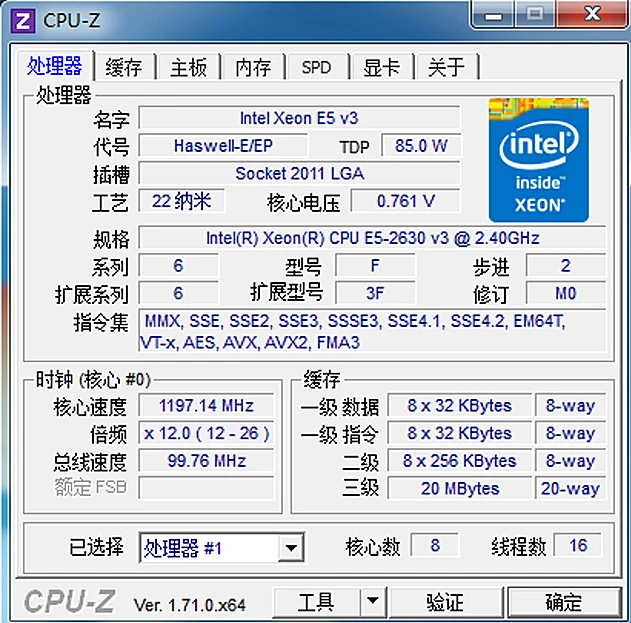Close the CPU-Z window

tap(593, 14)
